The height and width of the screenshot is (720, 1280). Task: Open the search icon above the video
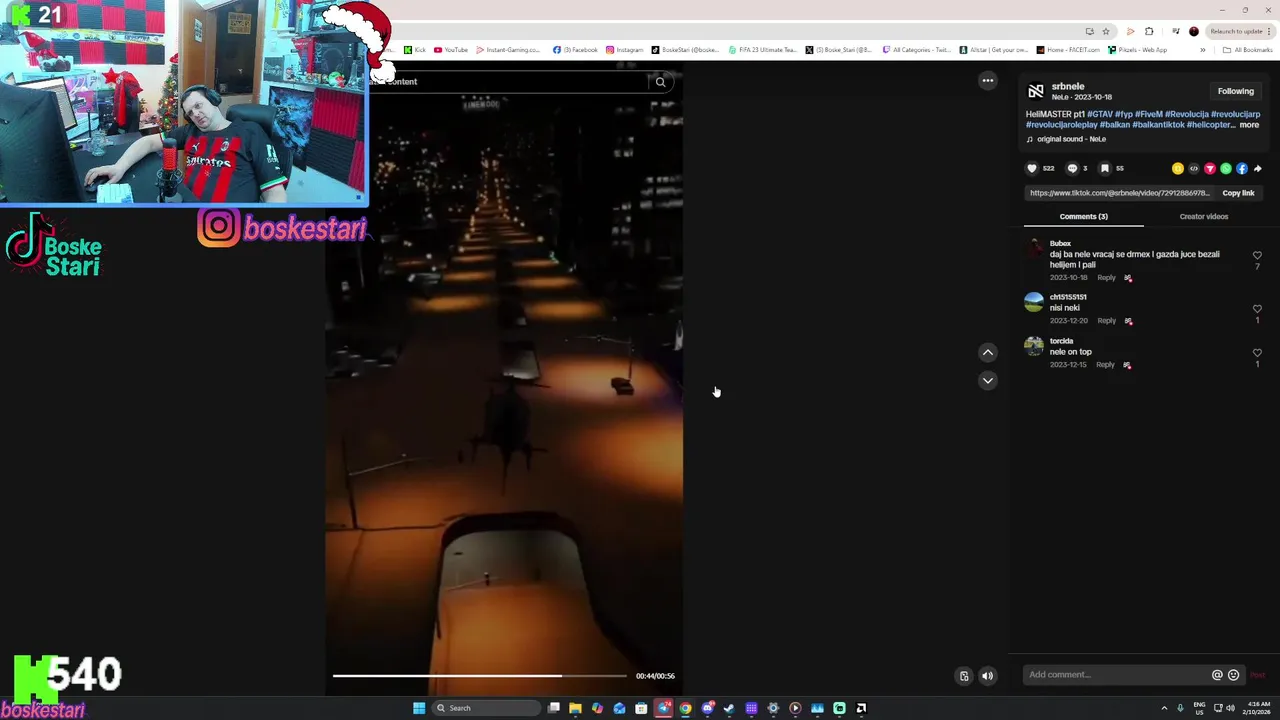(x=660, y=82)
